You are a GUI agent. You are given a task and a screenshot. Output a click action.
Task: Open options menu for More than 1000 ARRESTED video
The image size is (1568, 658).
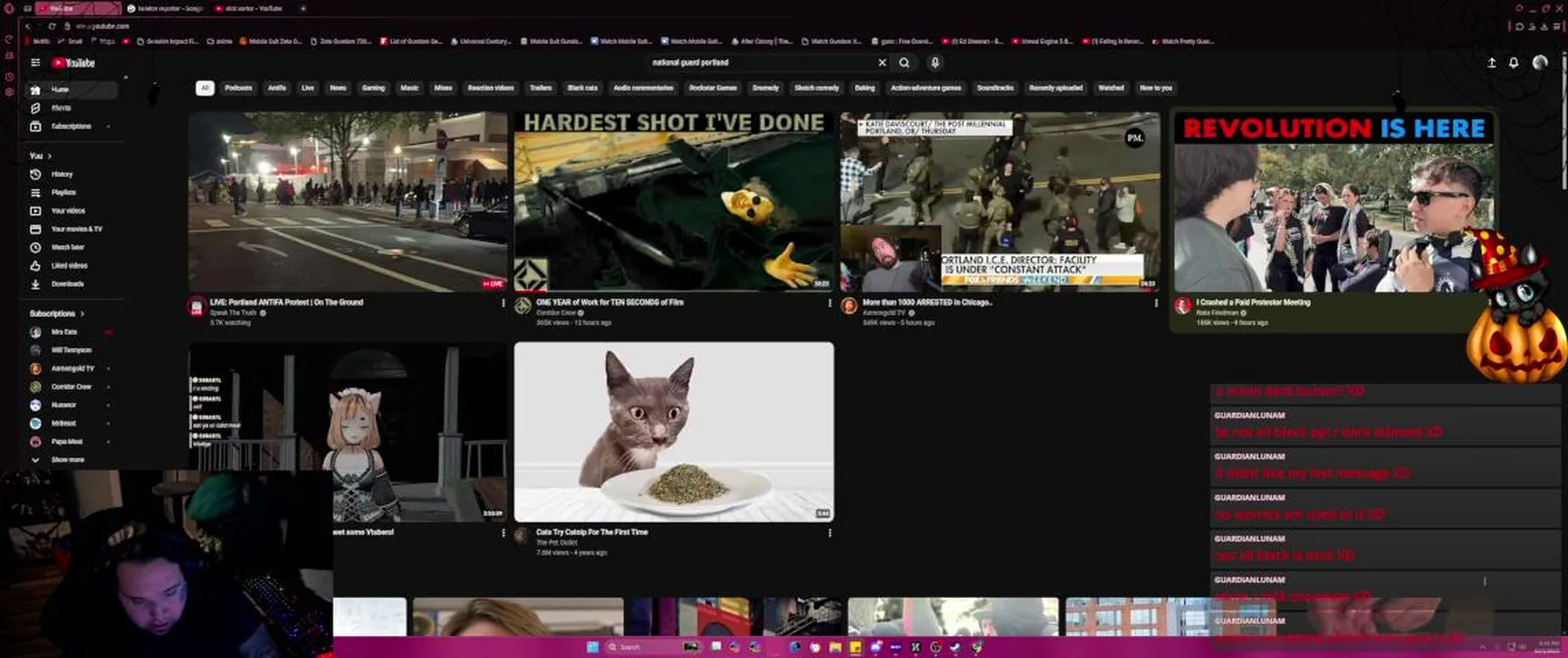coord(1156,302)
